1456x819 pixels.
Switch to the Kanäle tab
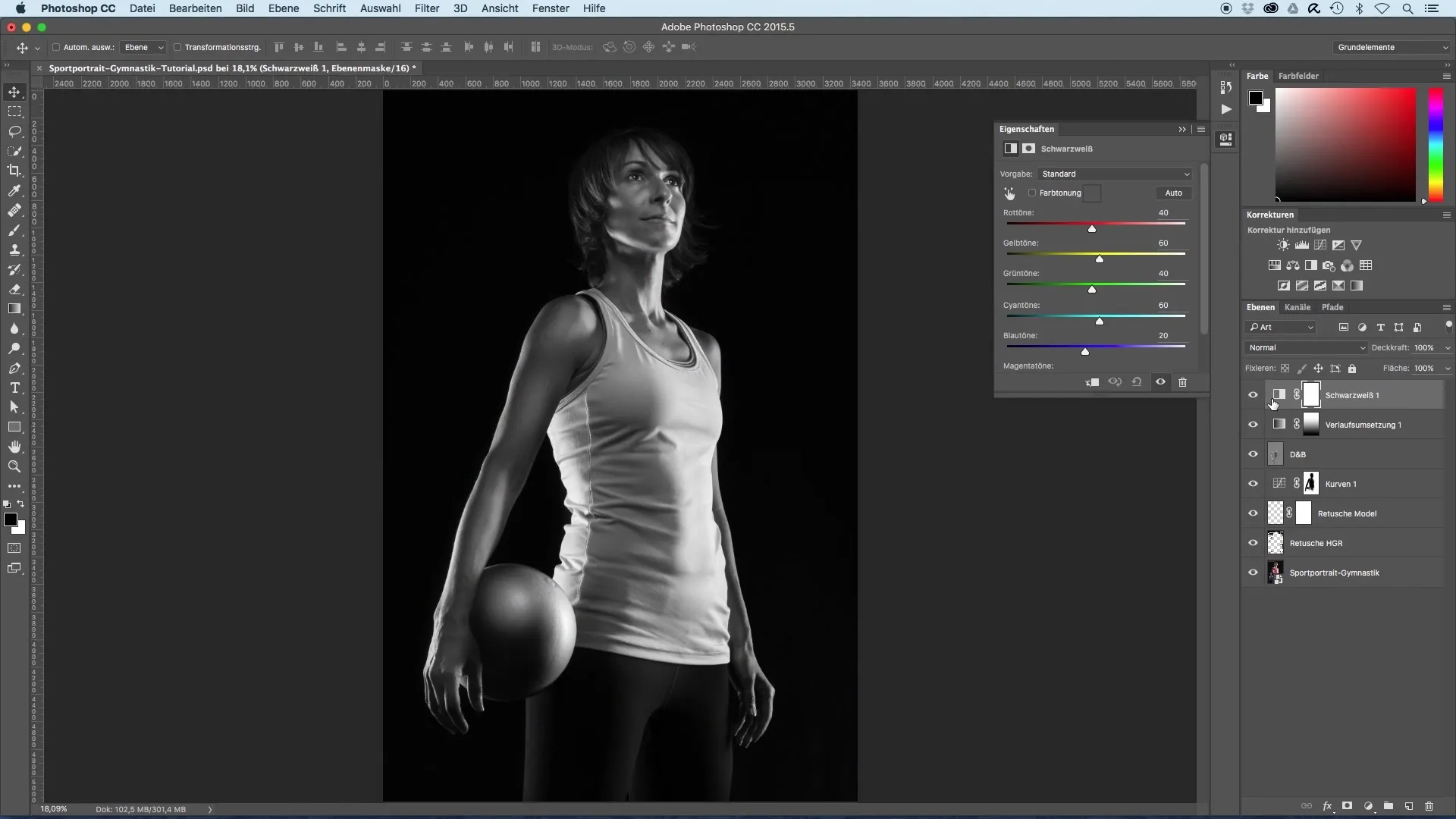(1298, 307)
